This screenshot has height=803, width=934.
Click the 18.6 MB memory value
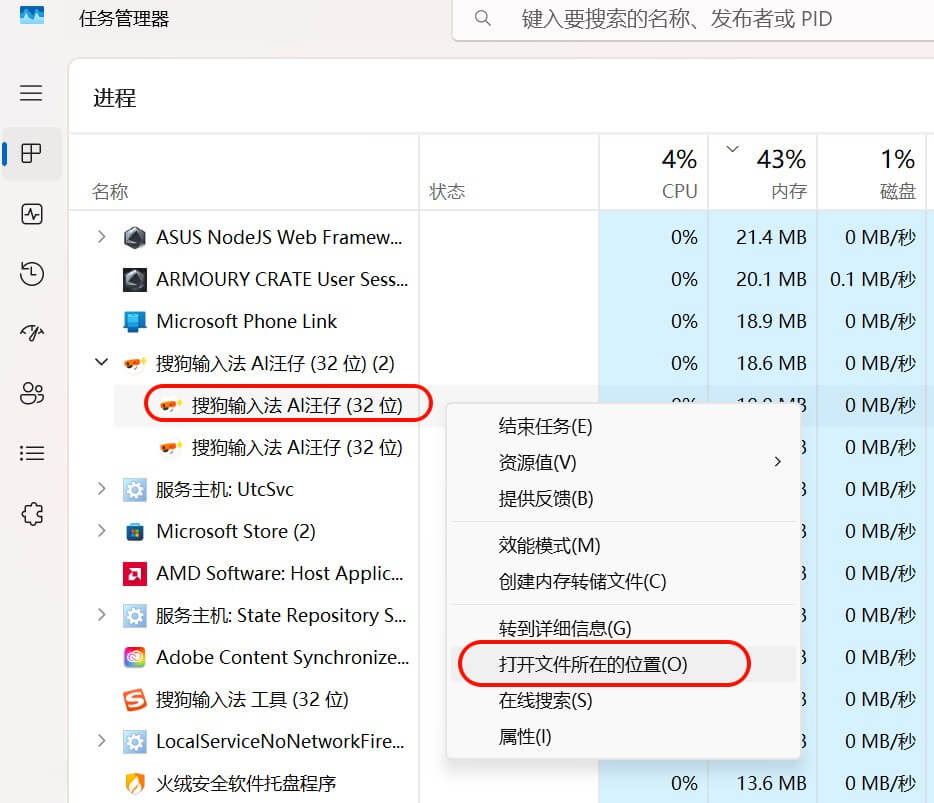(x=771, y=363)
